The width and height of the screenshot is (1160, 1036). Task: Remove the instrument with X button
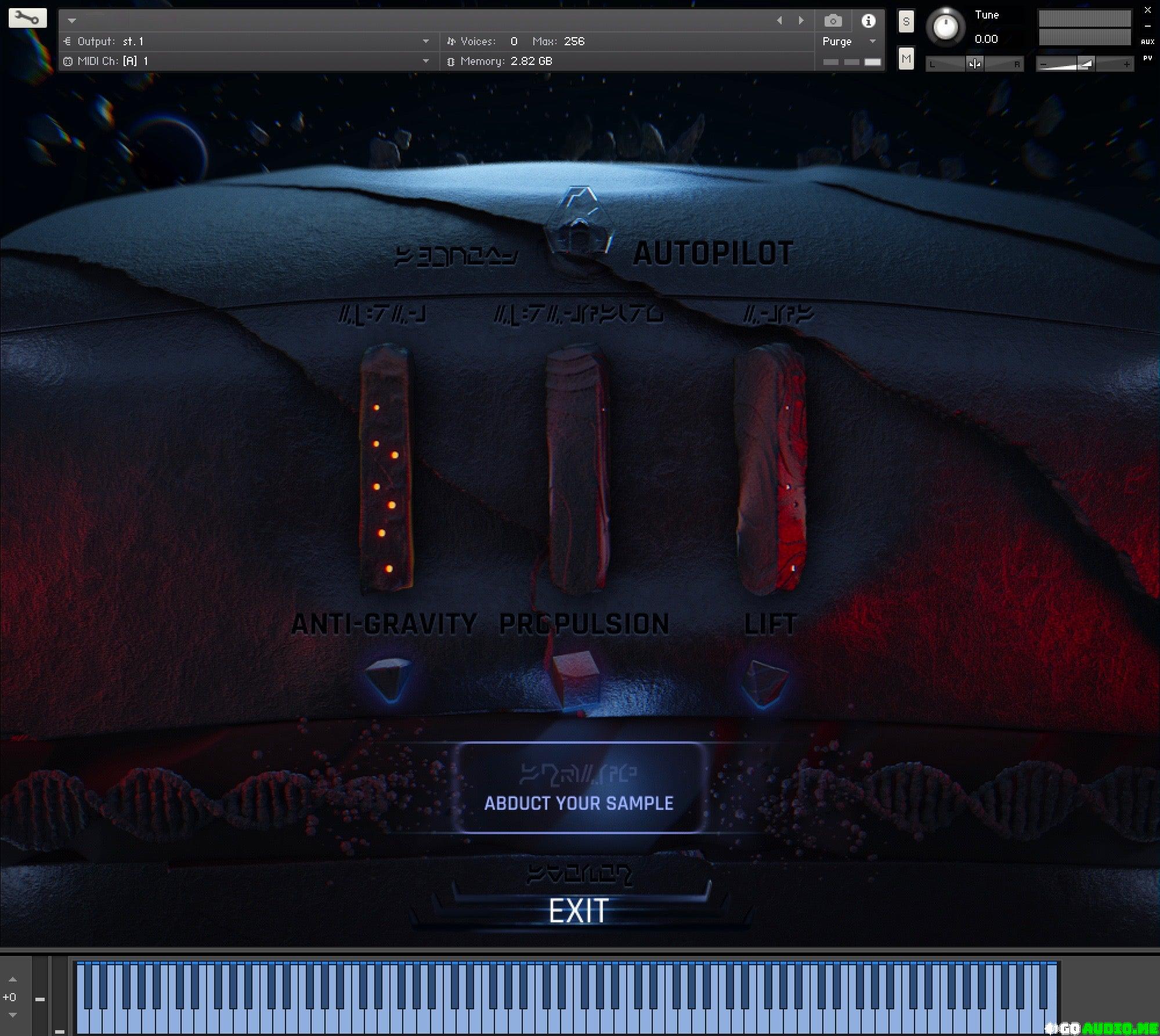1147,10
